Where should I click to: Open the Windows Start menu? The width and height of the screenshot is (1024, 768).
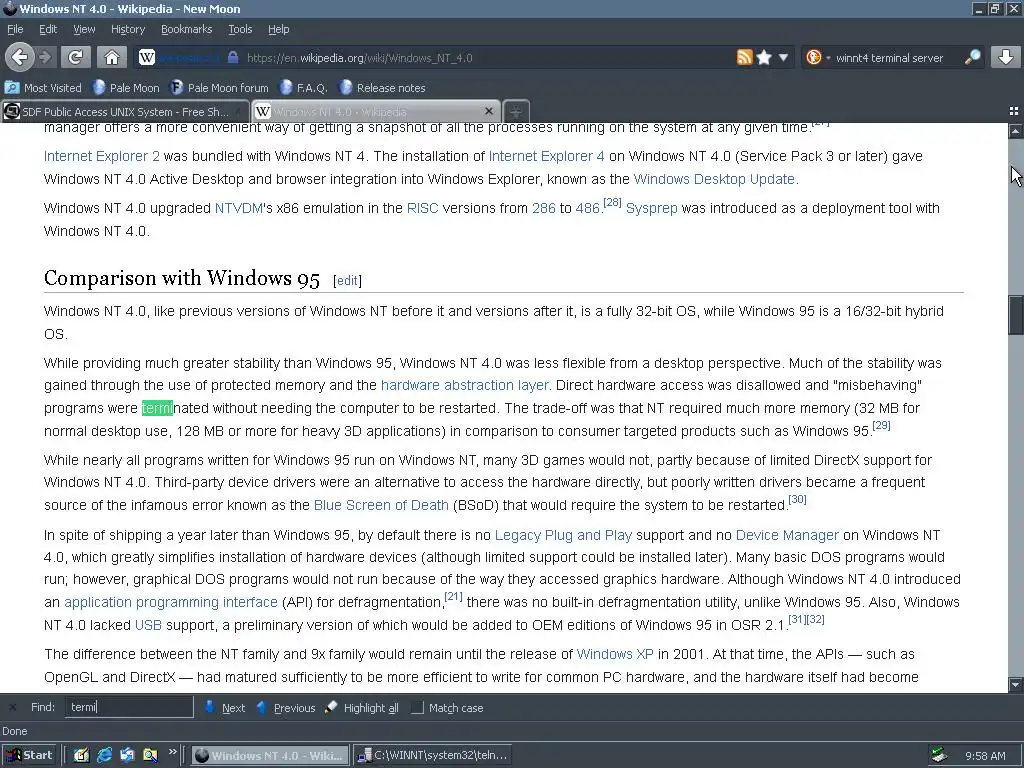click(31, 755)
